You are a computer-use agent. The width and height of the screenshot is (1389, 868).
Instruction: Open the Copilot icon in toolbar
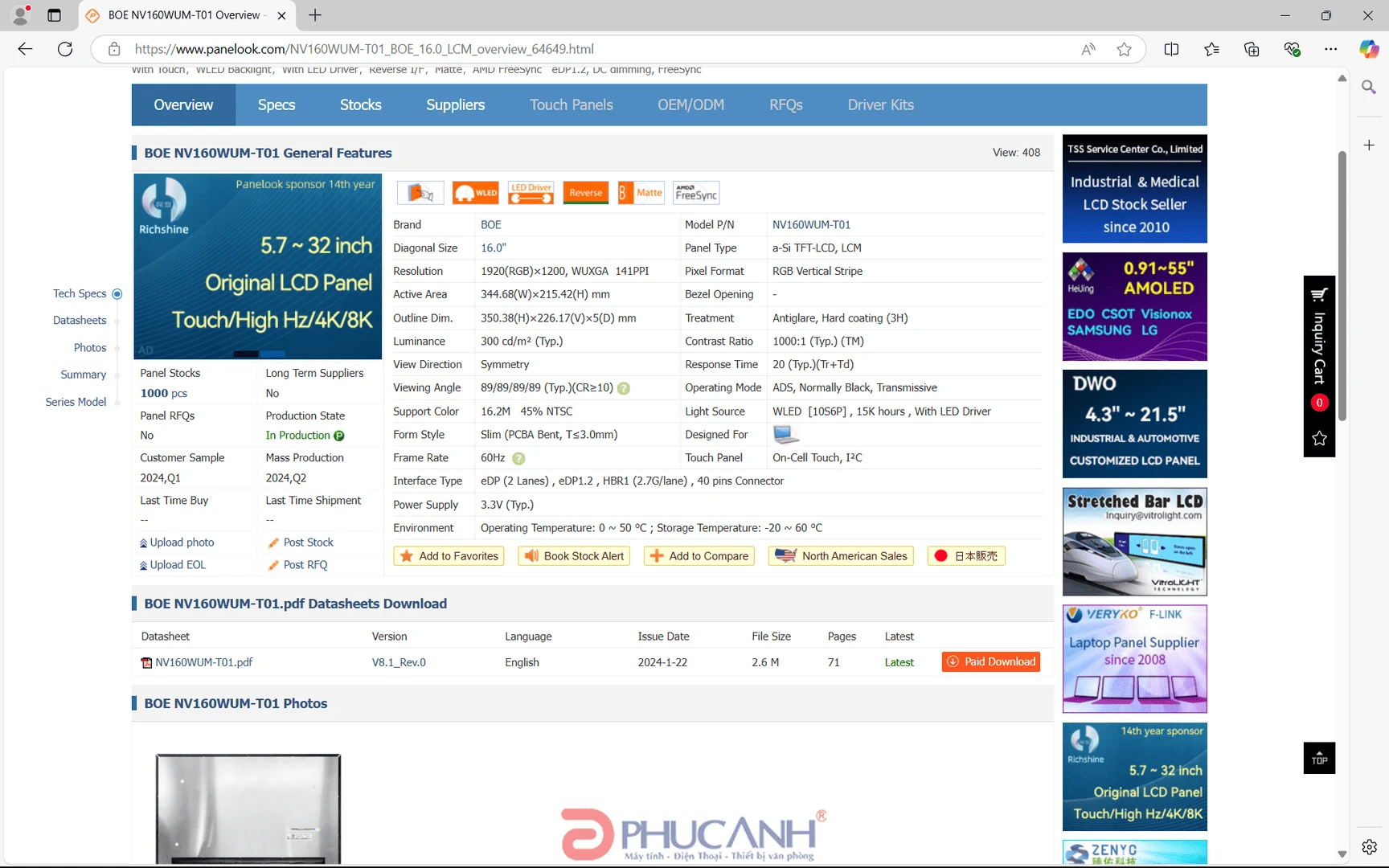[1369, 49]
